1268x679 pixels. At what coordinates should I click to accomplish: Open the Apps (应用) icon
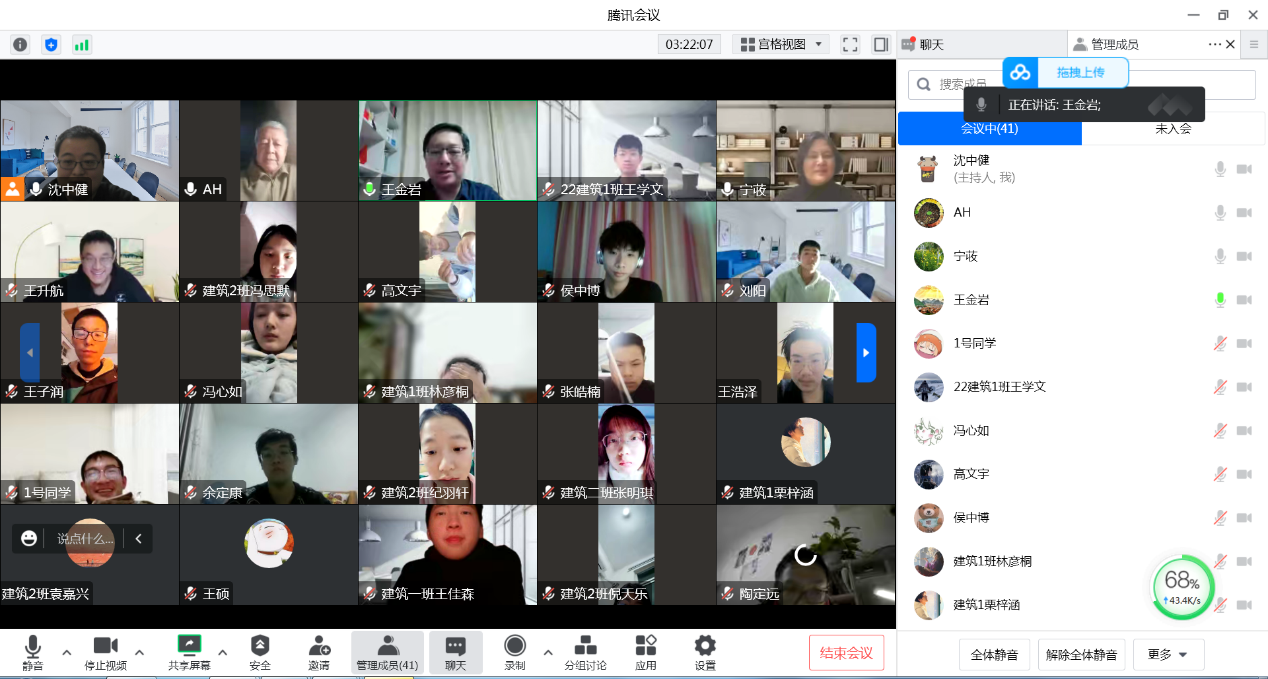coord(646,646)
